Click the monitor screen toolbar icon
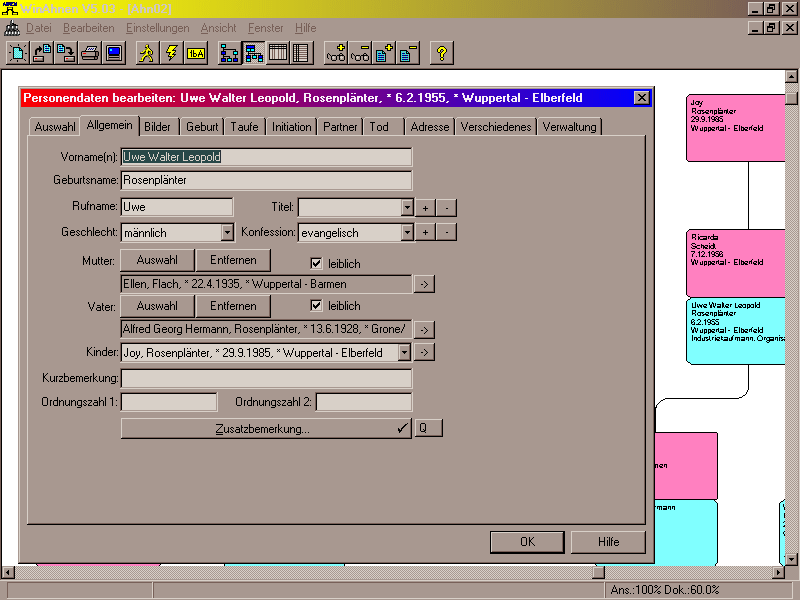This screenshot has width=800, height=600. point(114,53)
